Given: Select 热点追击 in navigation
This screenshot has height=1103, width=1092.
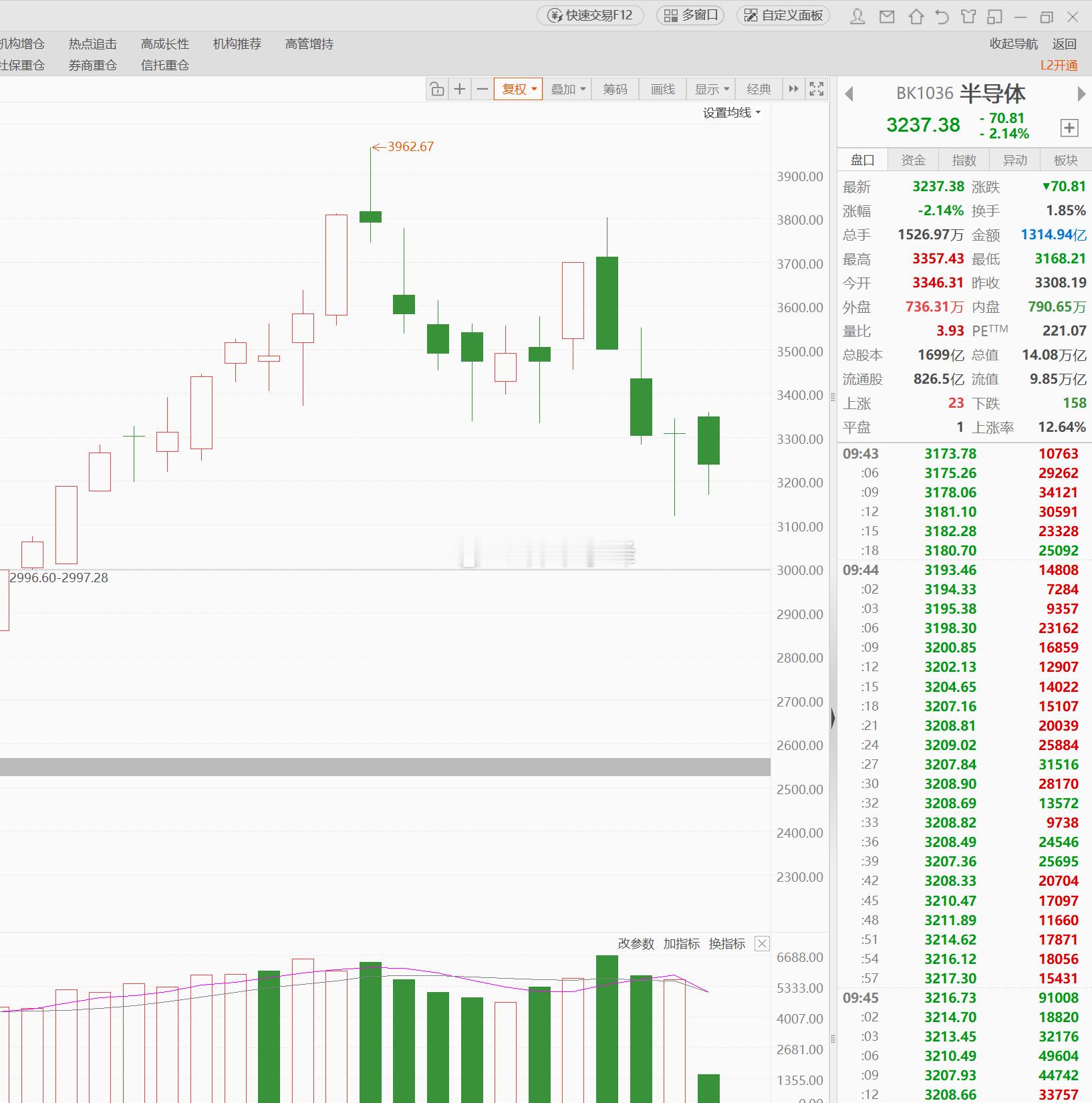Looking at the screenshot, I should click(x=92, y=43).
